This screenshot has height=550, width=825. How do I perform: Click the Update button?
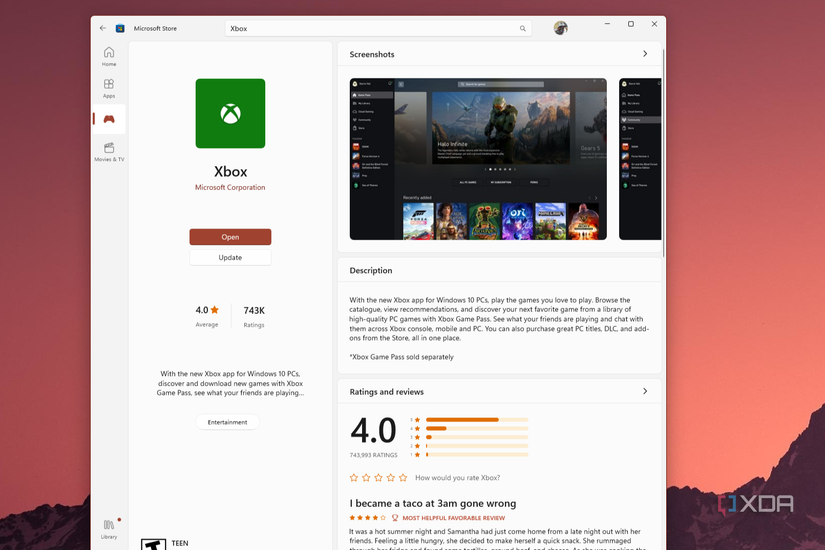pyautogui.click(x=230, y=257)
